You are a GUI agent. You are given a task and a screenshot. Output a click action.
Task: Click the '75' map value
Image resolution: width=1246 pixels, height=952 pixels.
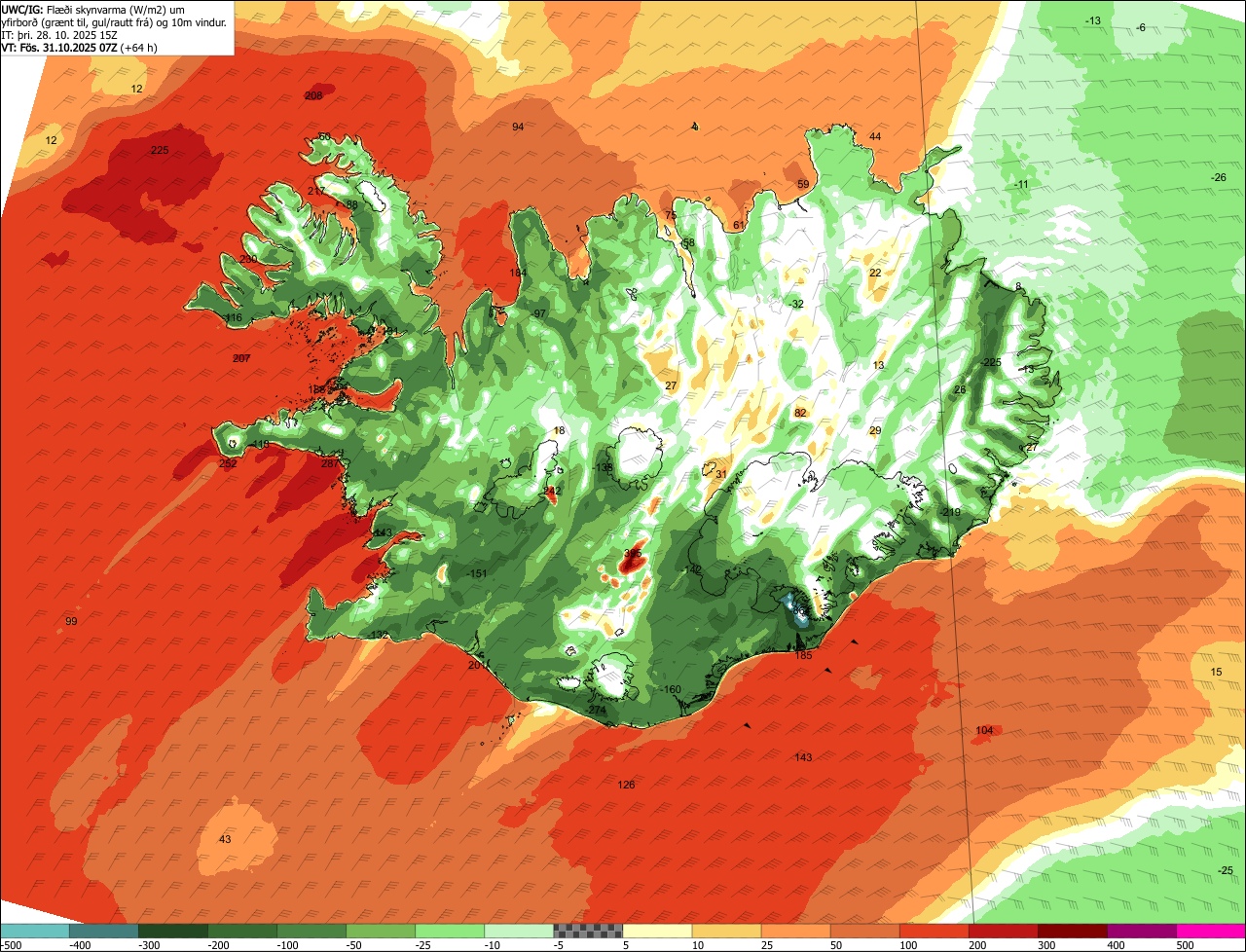pos(670,215)
